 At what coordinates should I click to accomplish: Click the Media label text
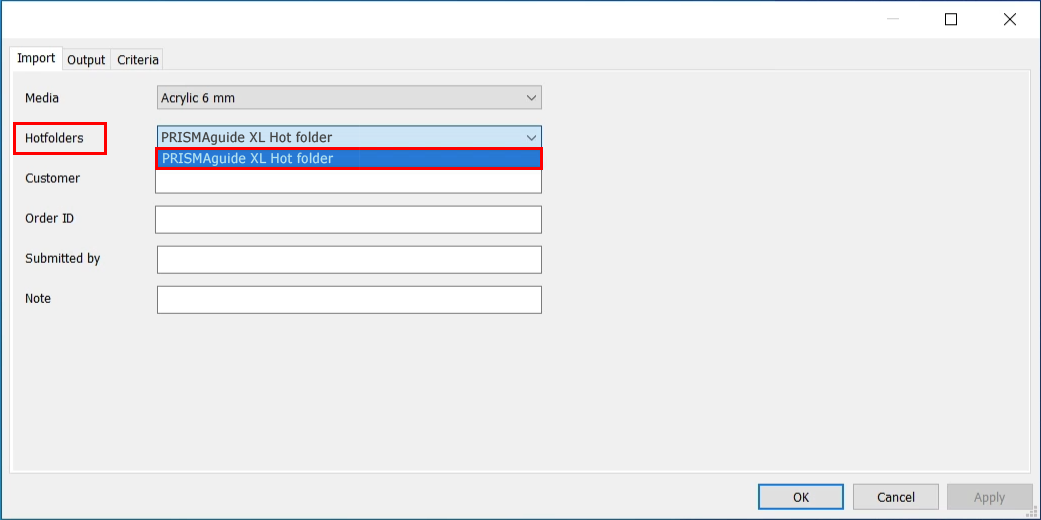coord(42,98)
